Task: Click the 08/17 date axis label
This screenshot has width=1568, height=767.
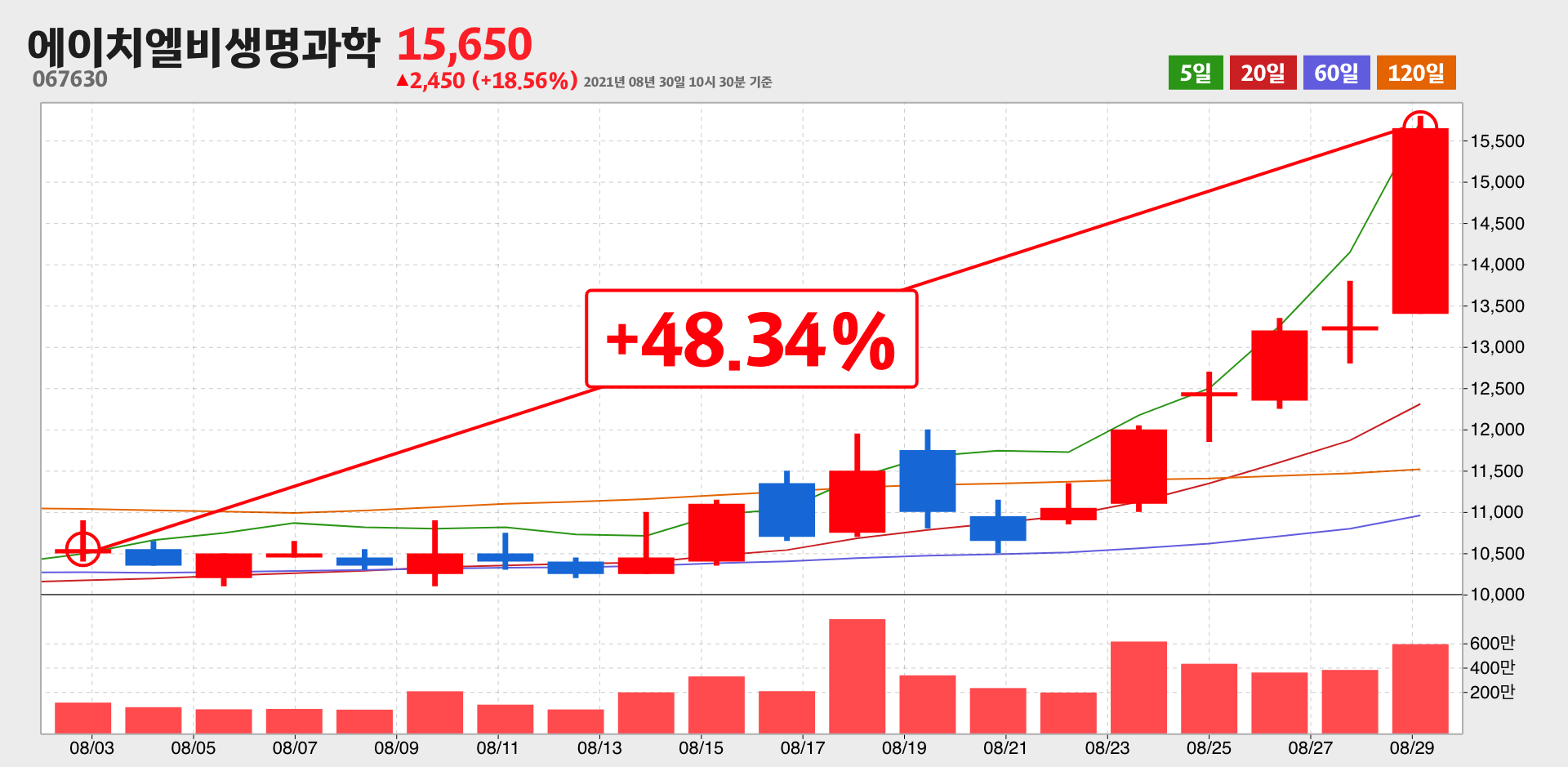Action: pos(803,747)
